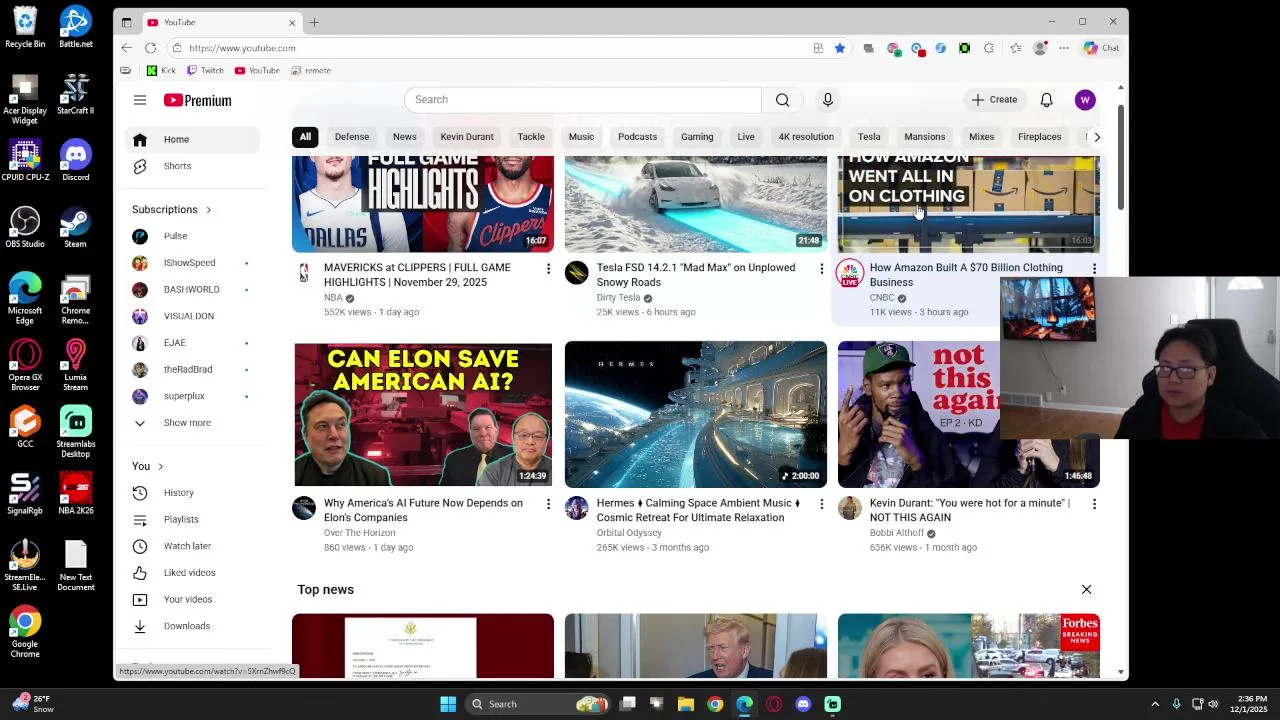This screenshot has height=720, width=1280.
Task: Open Shorts in the sidebar
Action: click(x=190, y=166)
